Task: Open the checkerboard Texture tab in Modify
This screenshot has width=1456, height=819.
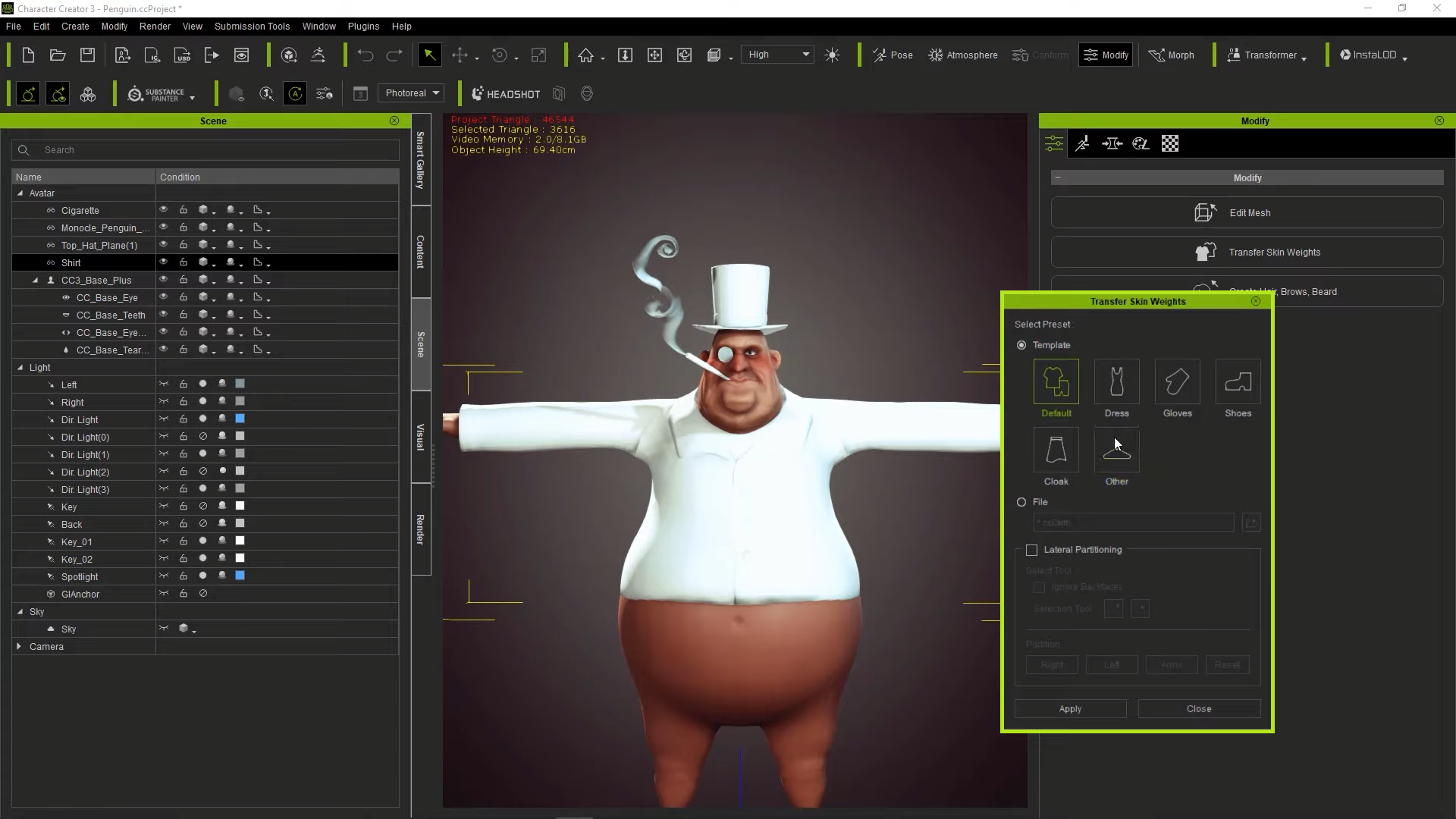Action: pyautogui.click(x=1170, y=143)
